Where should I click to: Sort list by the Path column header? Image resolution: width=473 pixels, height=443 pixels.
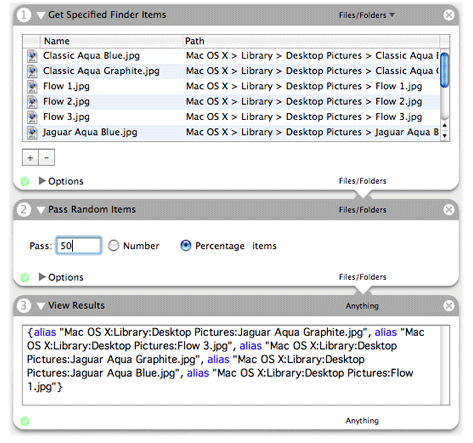[311, 41]
